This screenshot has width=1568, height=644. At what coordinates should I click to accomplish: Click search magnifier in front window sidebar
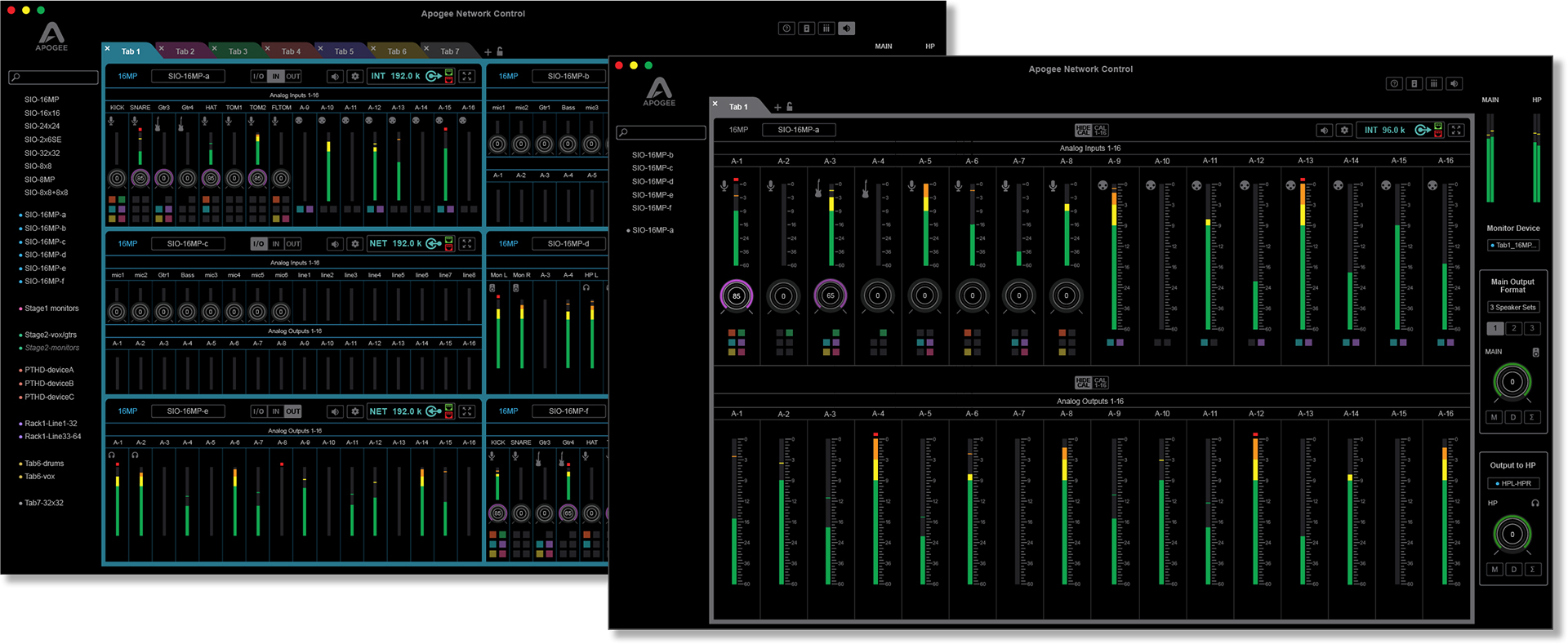coord(622,132)
